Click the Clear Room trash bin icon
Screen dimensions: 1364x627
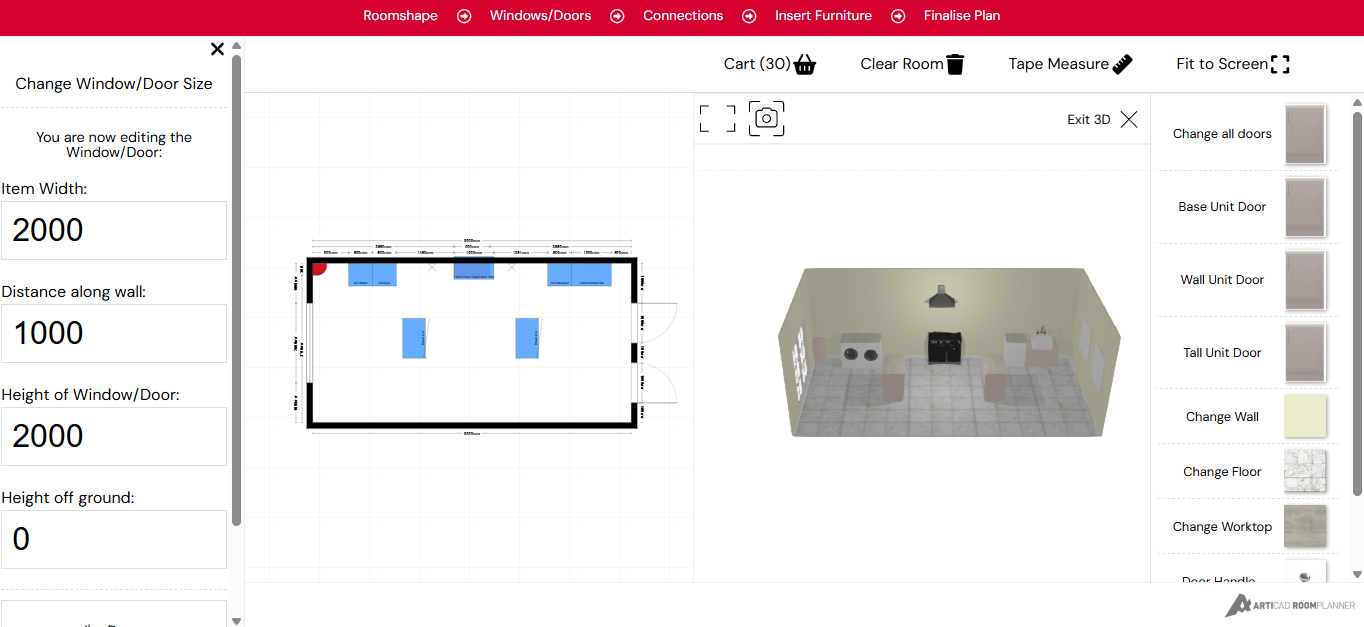pos(955,63)
